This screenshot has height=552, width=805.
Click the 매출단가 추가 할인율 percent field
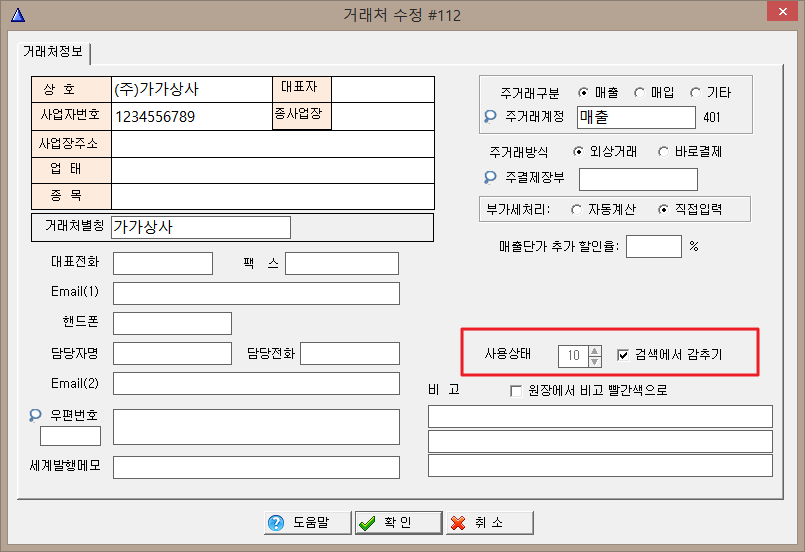[x=654, y=246]
